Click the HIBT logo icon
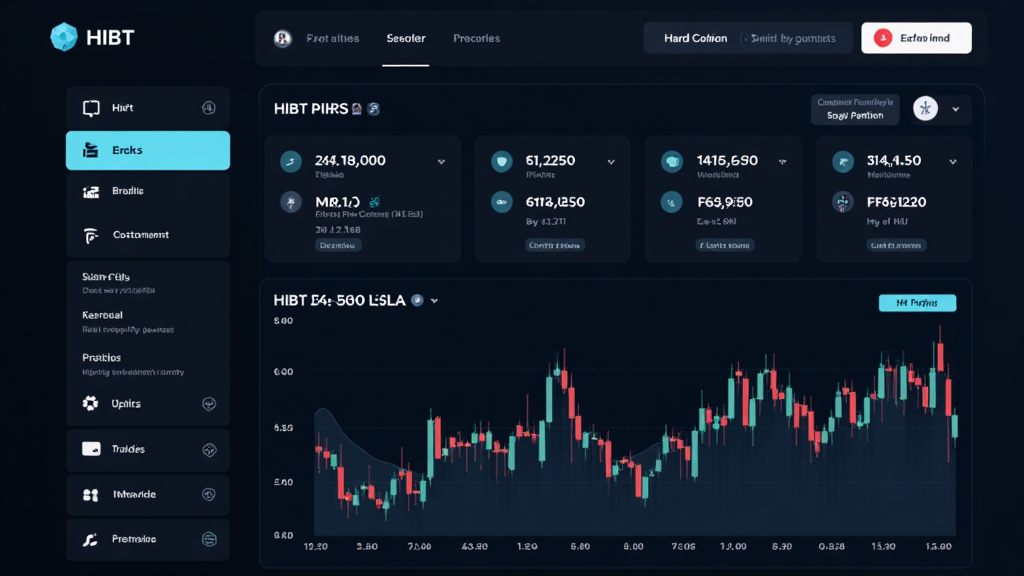The width and height of the screenshot is (1024, 576). (x=63, y=37)
